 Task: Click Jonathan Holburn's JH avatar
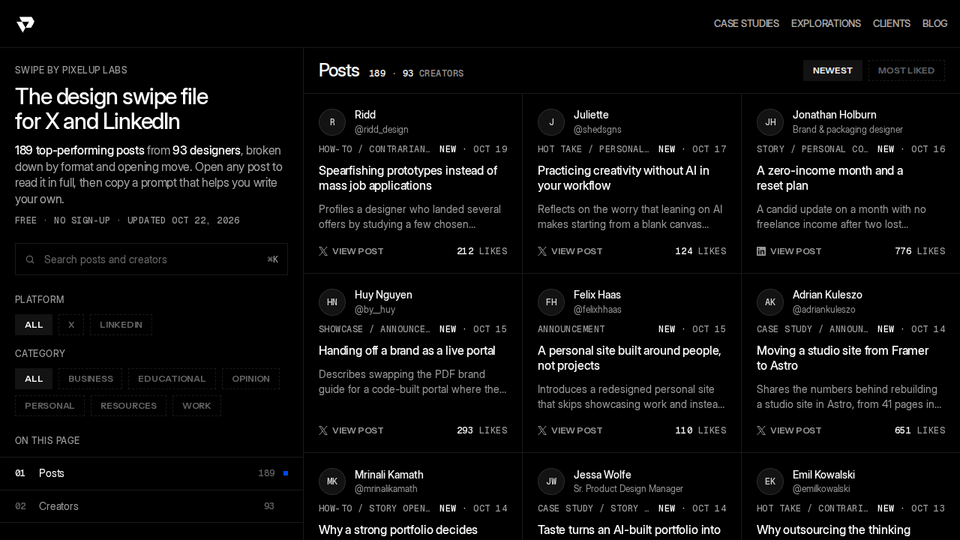(x=770, y=122)
